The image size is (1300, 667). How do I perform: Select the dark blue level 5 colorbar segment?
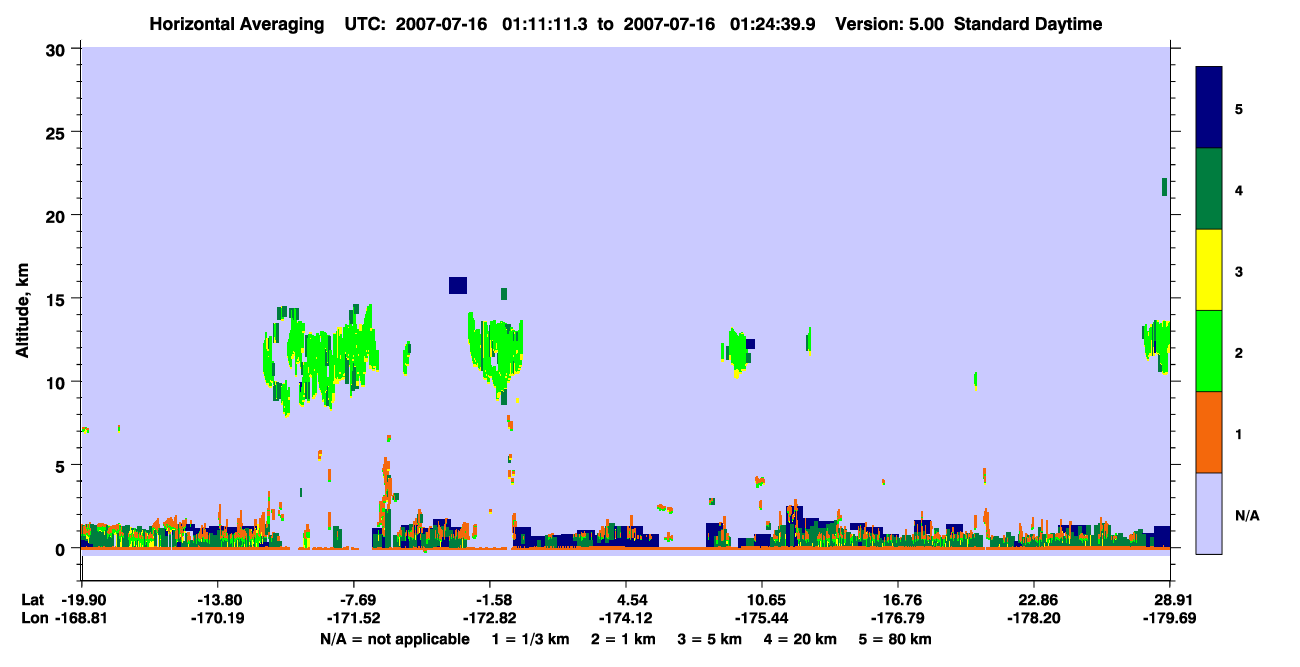[1209, 108]
